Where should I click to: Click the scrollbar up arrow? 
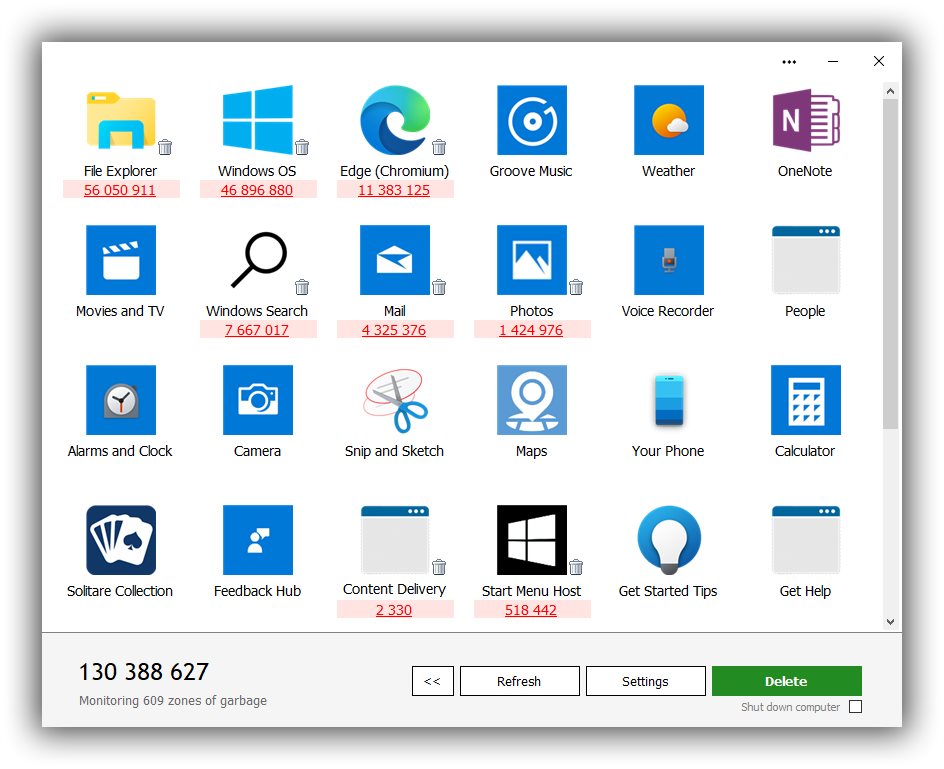coord(890,92)
